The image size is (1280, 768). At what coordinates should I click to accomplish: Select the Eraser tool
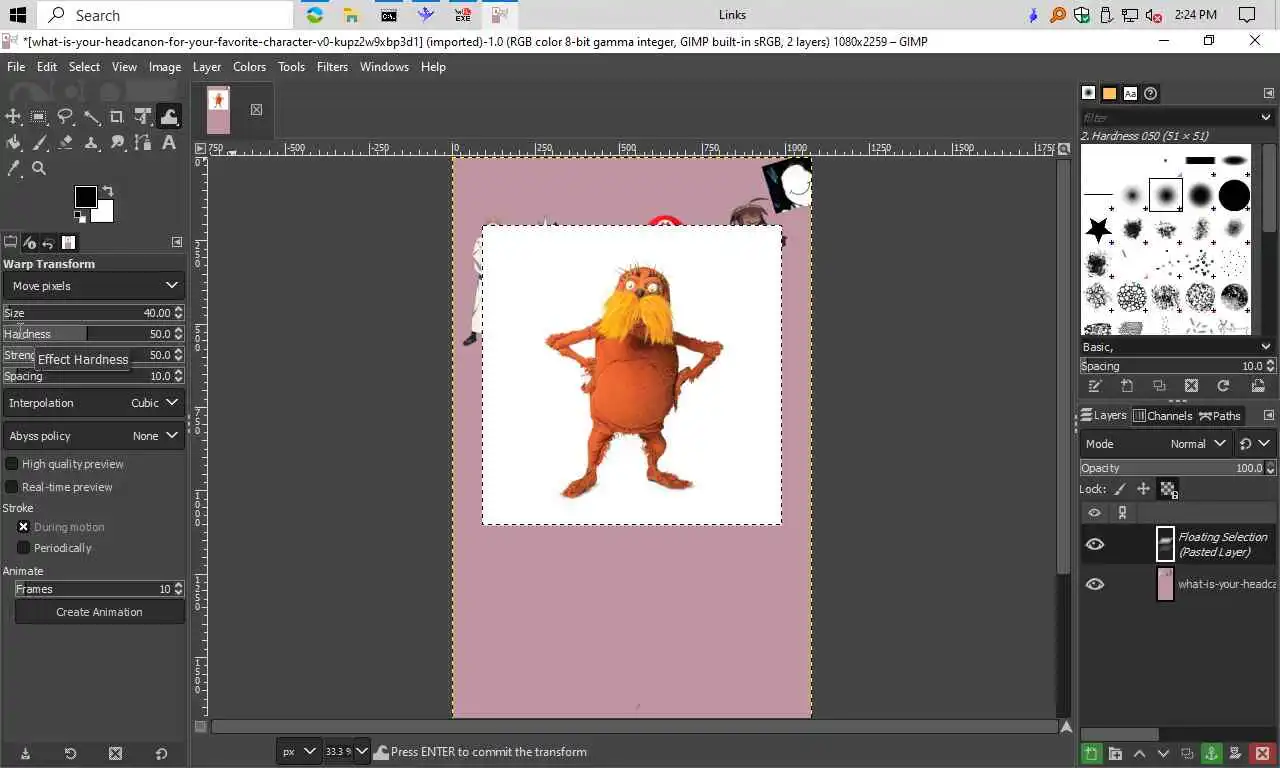tap(65, 143)
